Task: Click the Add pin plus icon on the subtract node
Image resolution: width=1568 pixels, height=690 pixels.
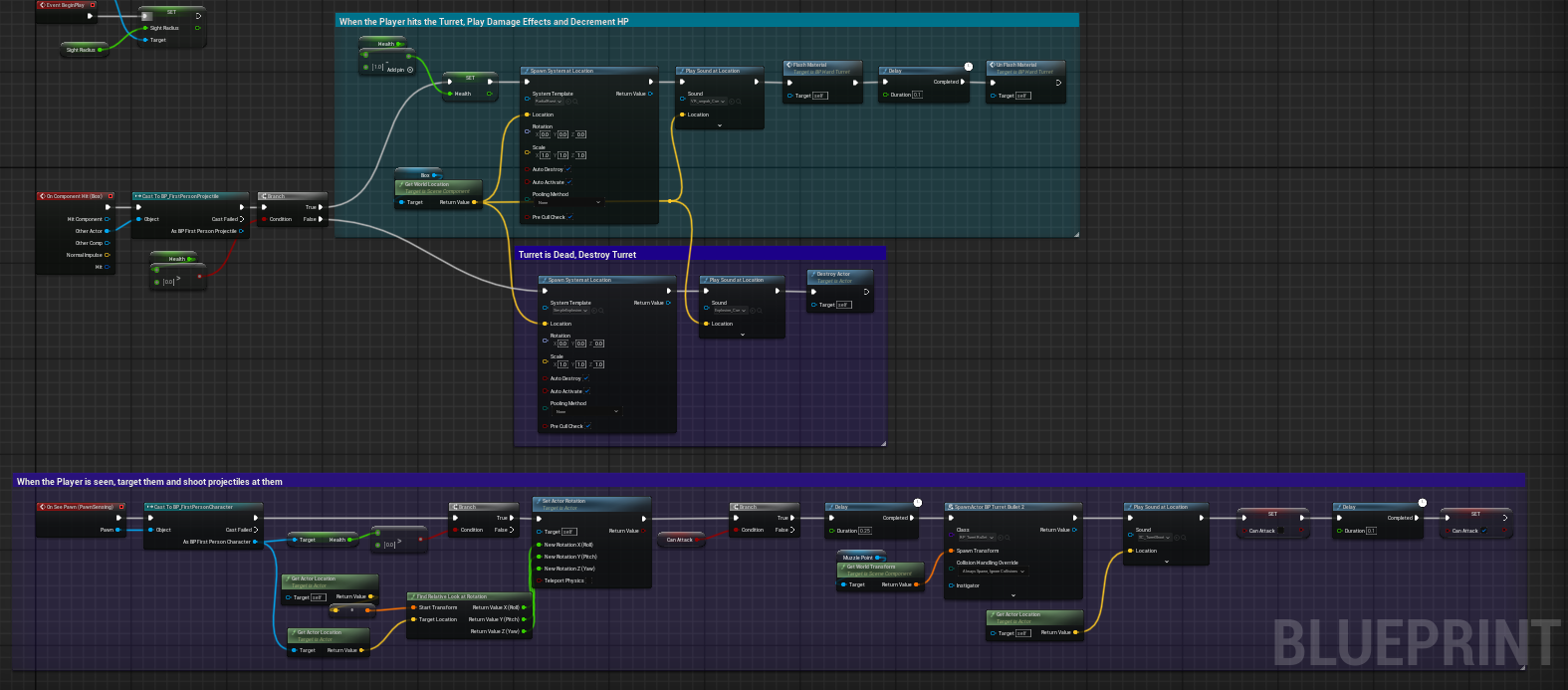Action: pos(410,70)
